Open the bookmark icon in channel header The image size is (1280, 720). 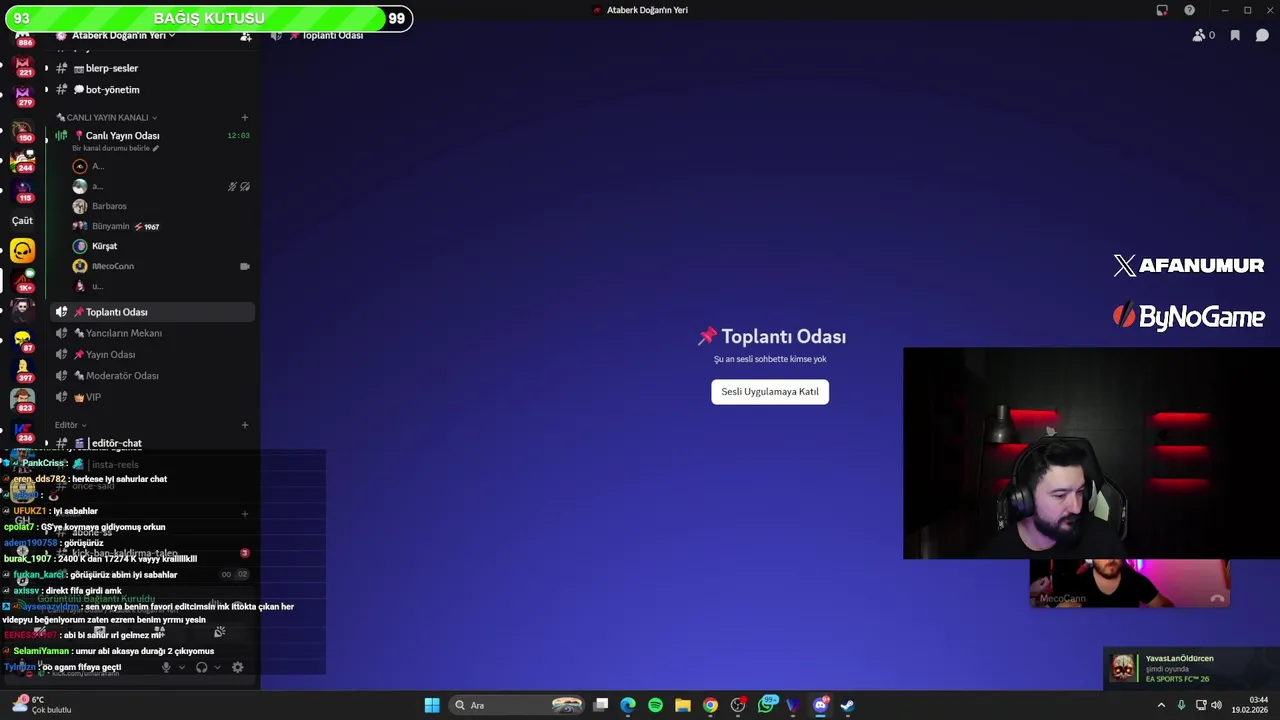click(x=1235, y=35)
